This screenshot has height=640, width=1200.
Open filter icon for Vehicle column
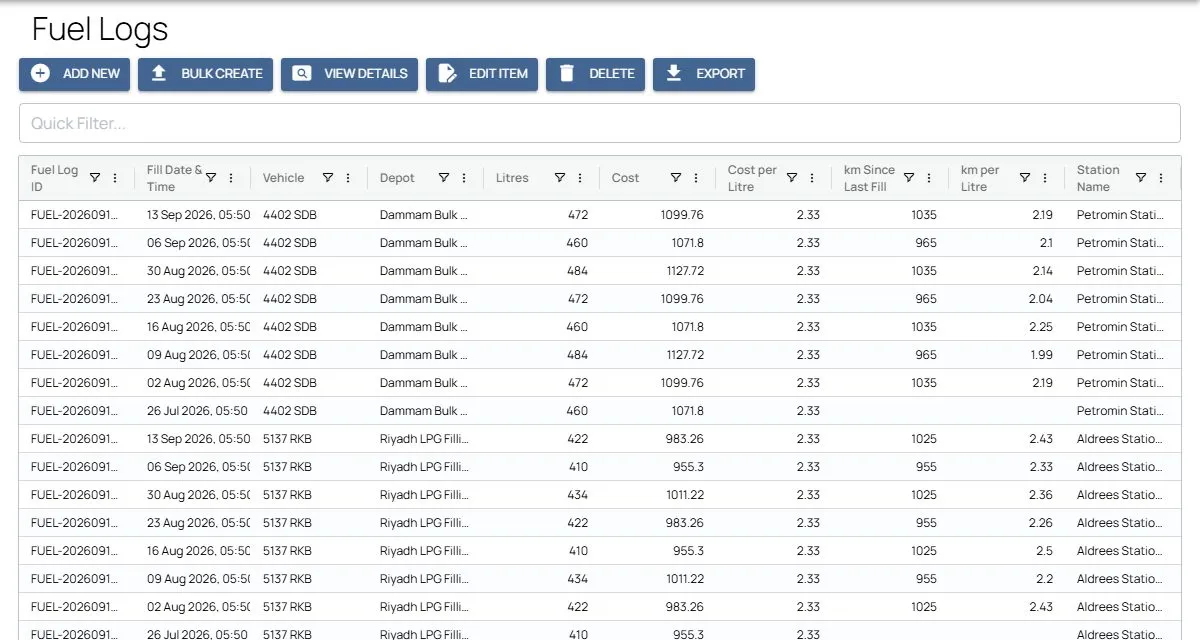[327, 178]
